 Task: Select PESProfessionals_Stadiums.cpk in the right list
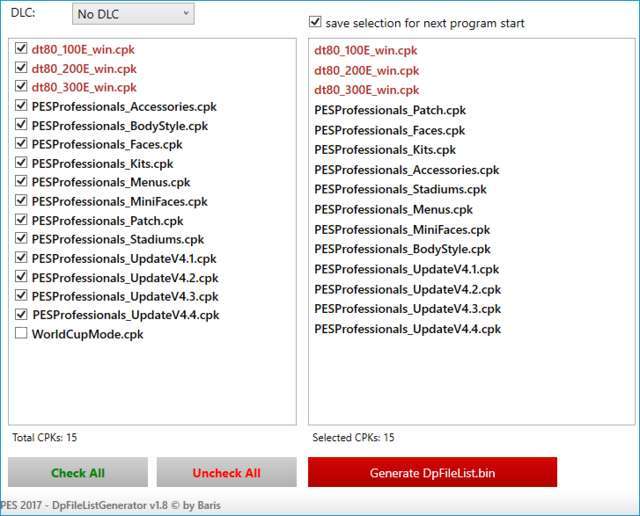coord(400,189)
